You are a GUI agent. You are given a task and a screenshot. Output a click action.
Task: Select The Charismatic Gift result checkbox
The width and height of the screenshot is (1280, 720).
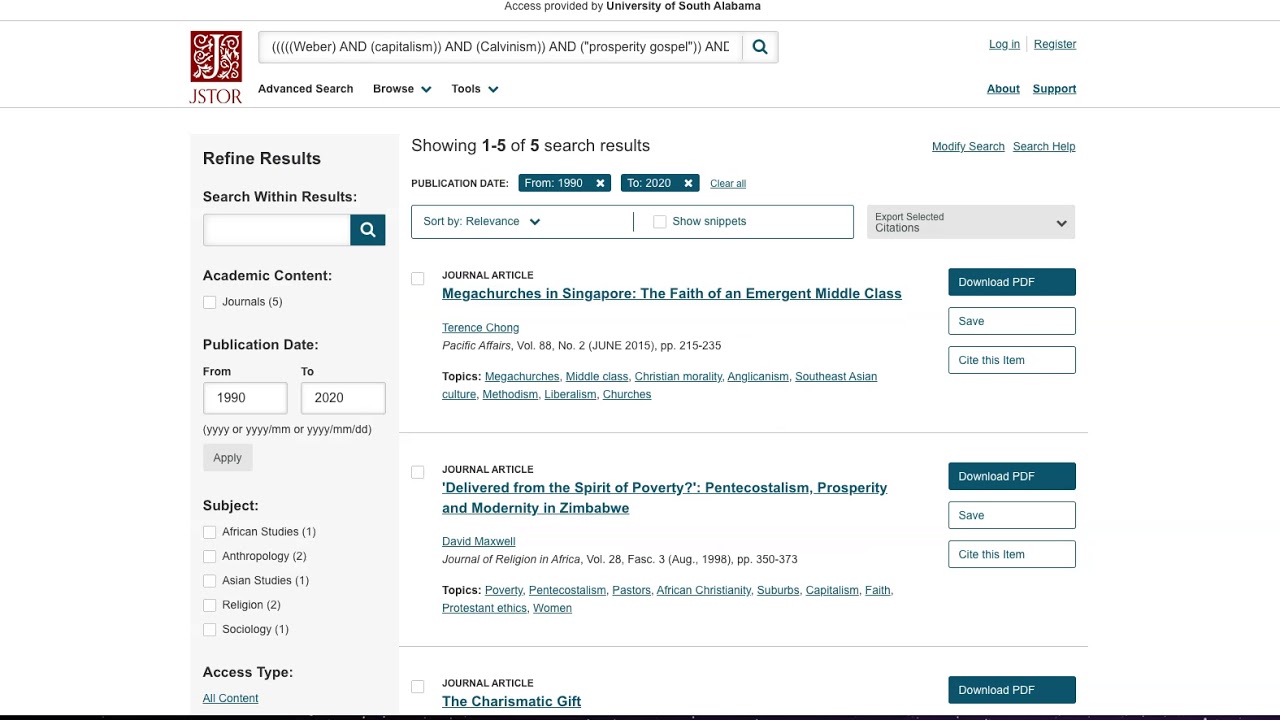point(418,686)
